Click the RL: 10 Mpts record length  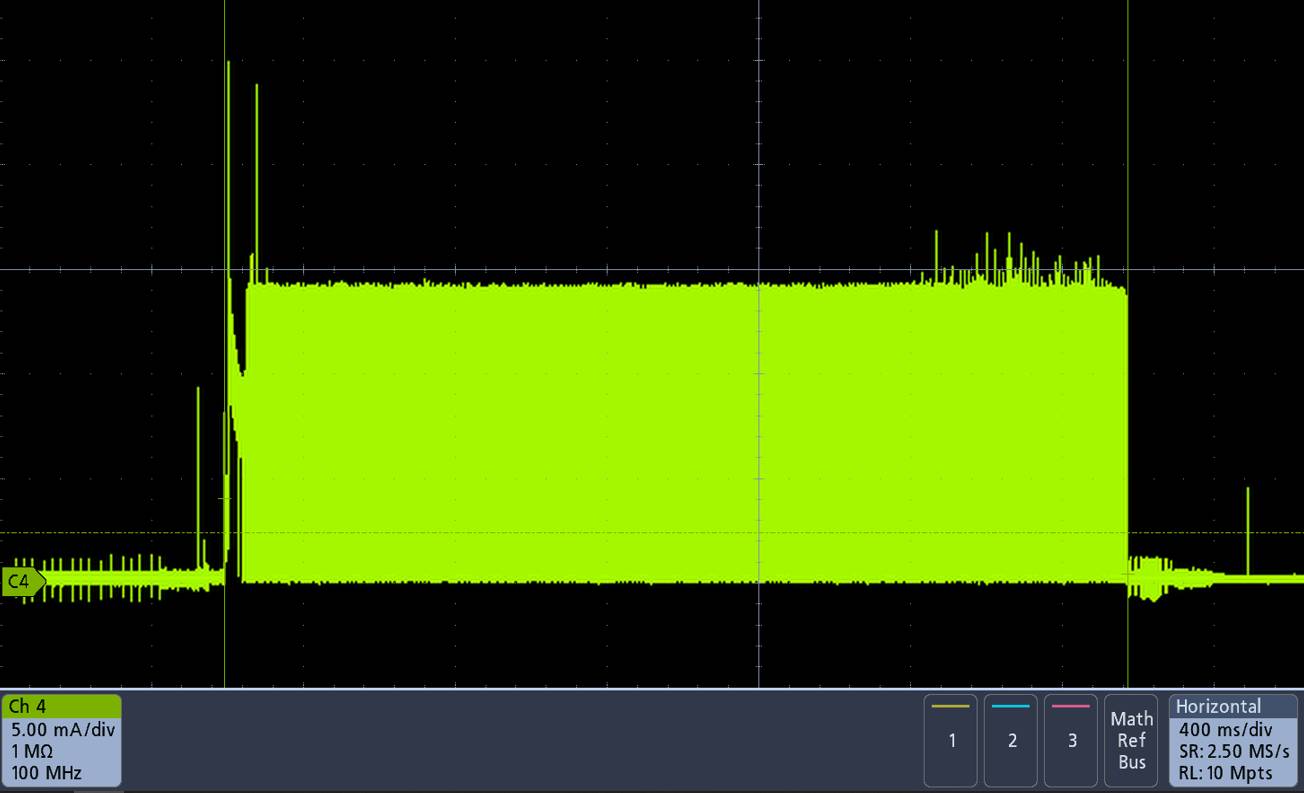click(1226, 773)
